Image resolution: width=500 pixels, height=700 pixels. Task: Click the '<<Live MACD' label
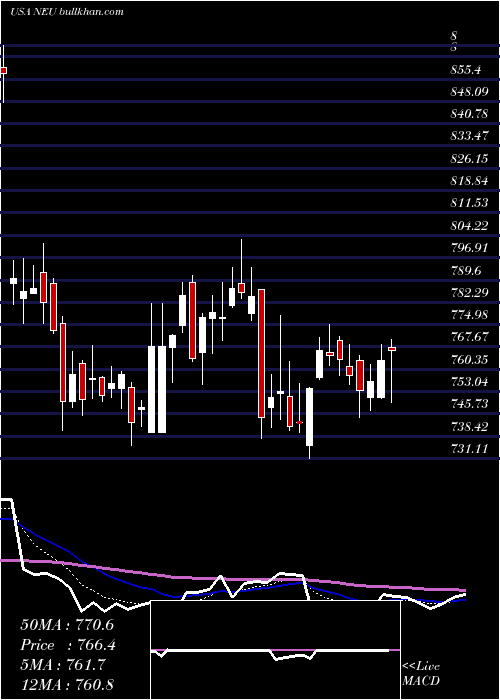pyautogui.click(x=421, y=673)
